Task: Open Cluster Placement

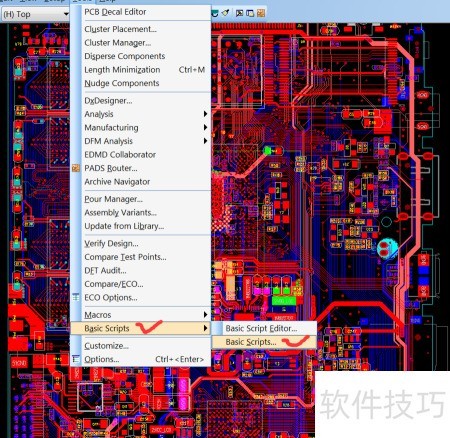Action: [120, 29]
